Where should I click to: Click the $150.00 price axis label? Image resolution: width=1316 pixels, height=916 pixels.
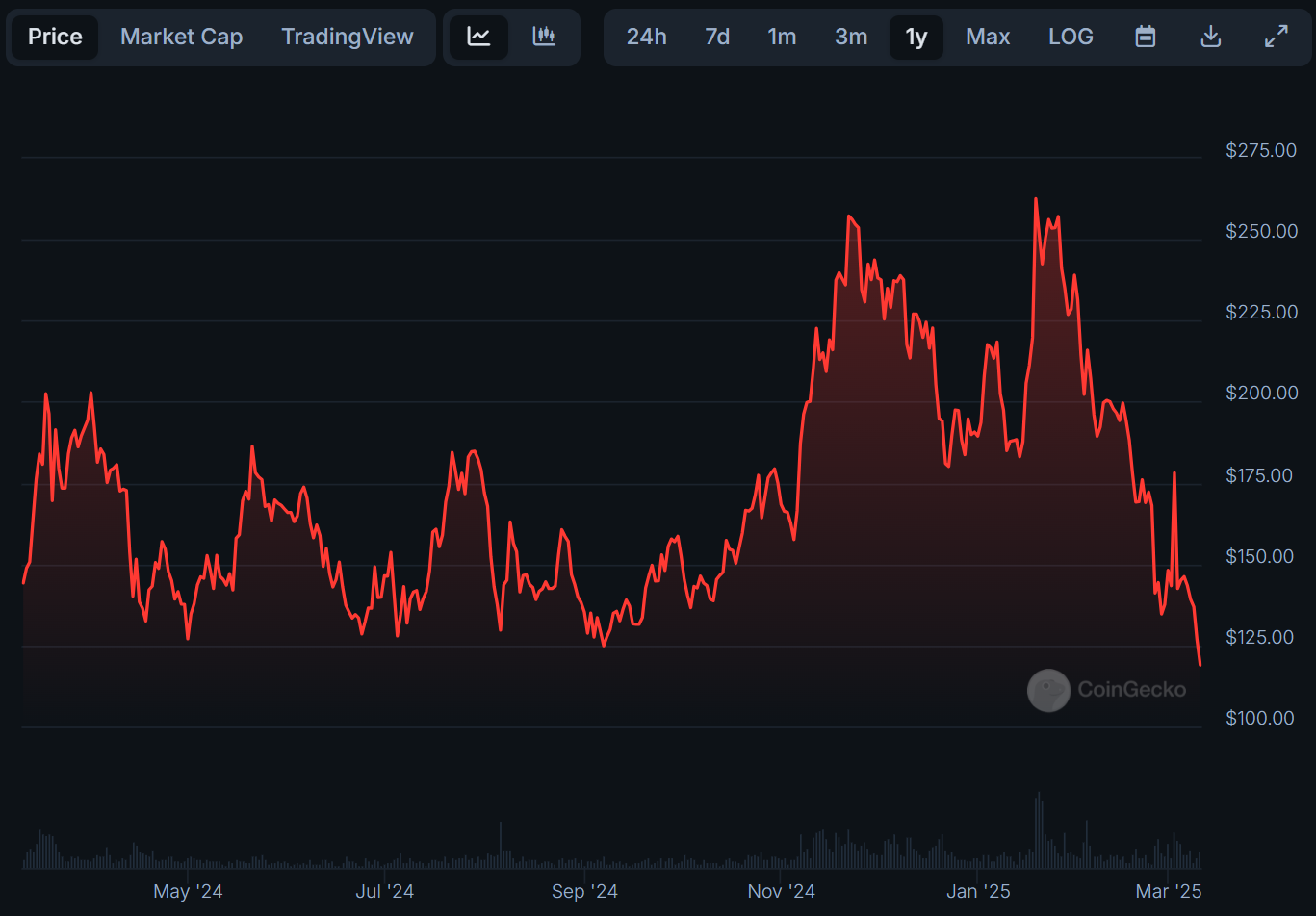(1261, 556)
